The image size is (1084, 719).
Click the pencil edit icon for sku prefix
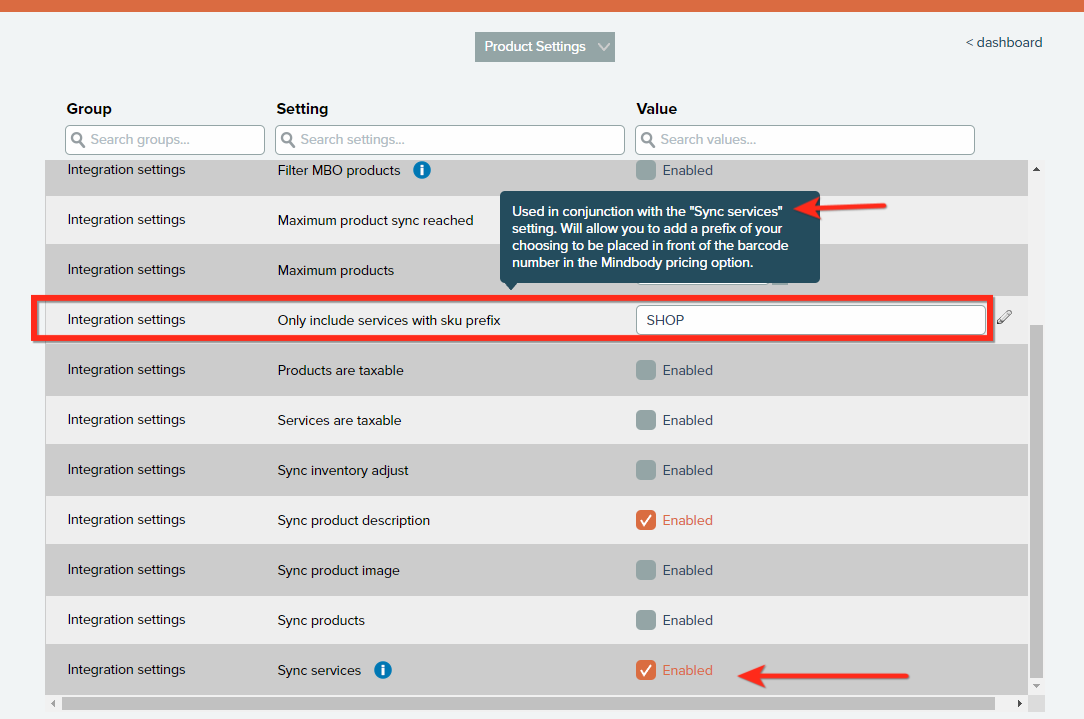(x=1004, y=318)
